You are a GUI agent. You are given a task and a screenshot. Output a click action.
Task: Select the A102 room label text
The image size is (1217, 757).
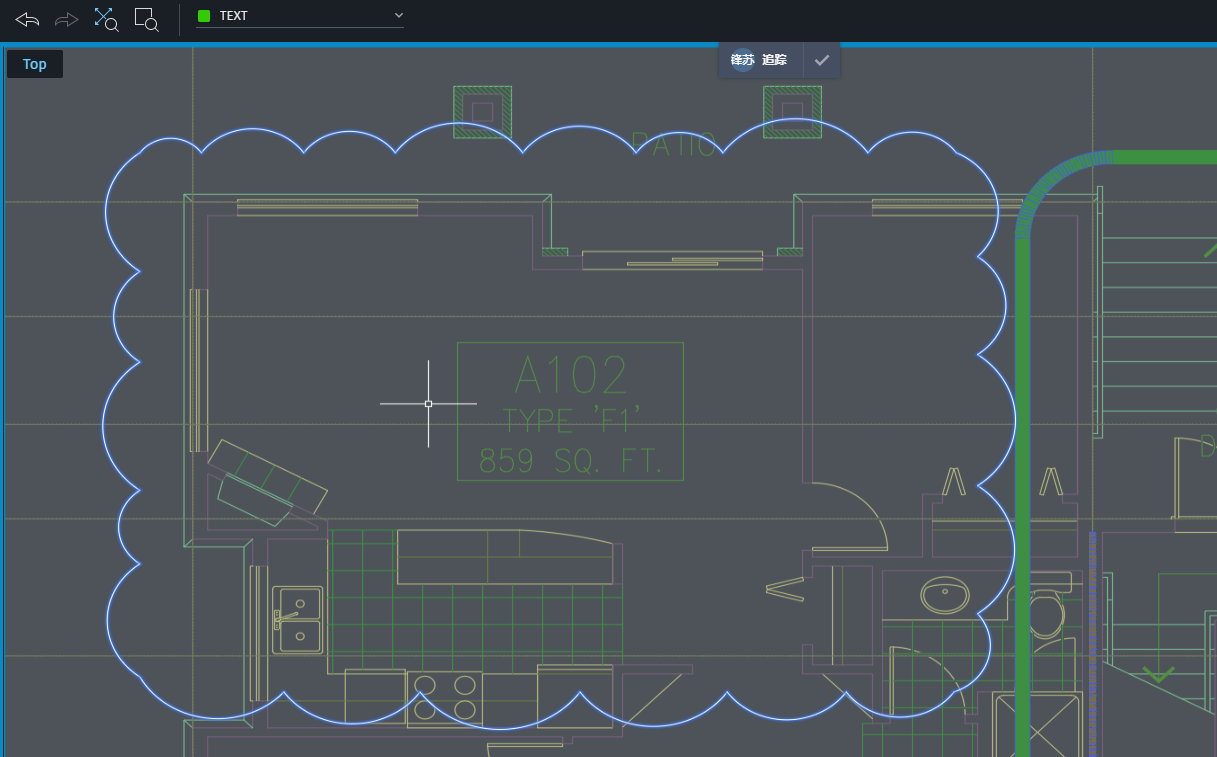click(571, 377)
